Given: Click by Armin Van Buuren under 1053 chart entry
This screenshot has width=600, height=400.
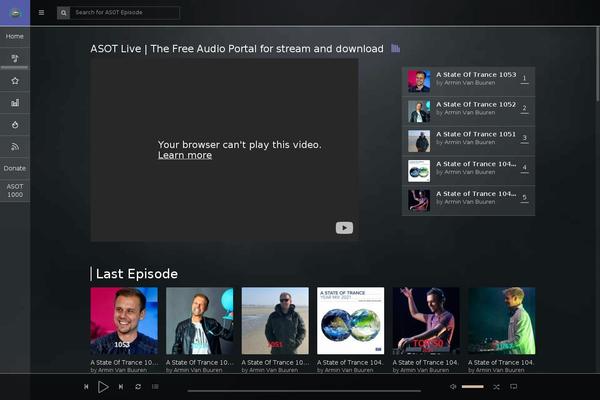Looking at the screenshot, I should coord(466,83).
